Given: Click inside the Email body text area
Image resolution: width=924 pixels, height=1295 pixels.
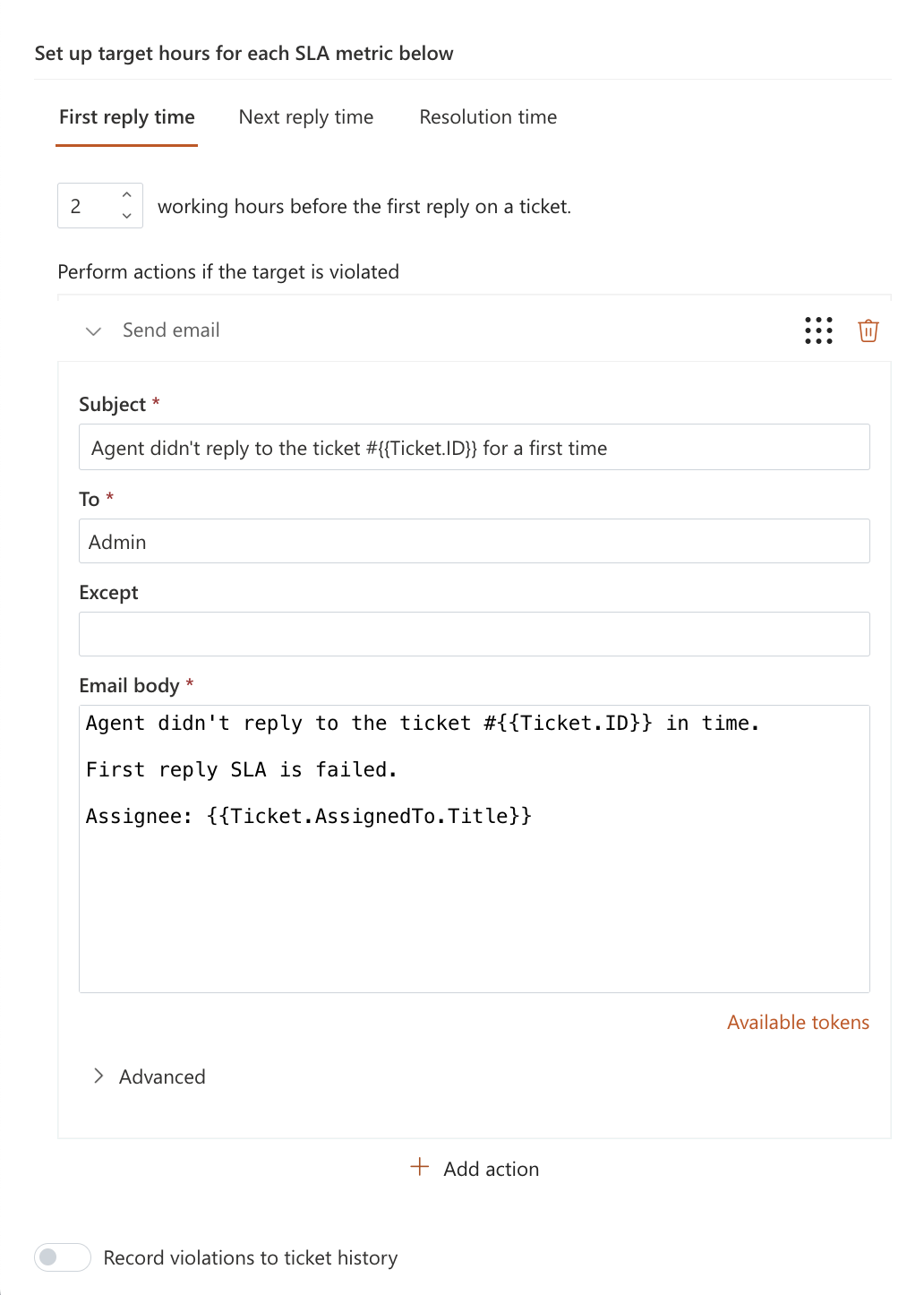Looking at the screenshot, I should click(x=475, y=896).
